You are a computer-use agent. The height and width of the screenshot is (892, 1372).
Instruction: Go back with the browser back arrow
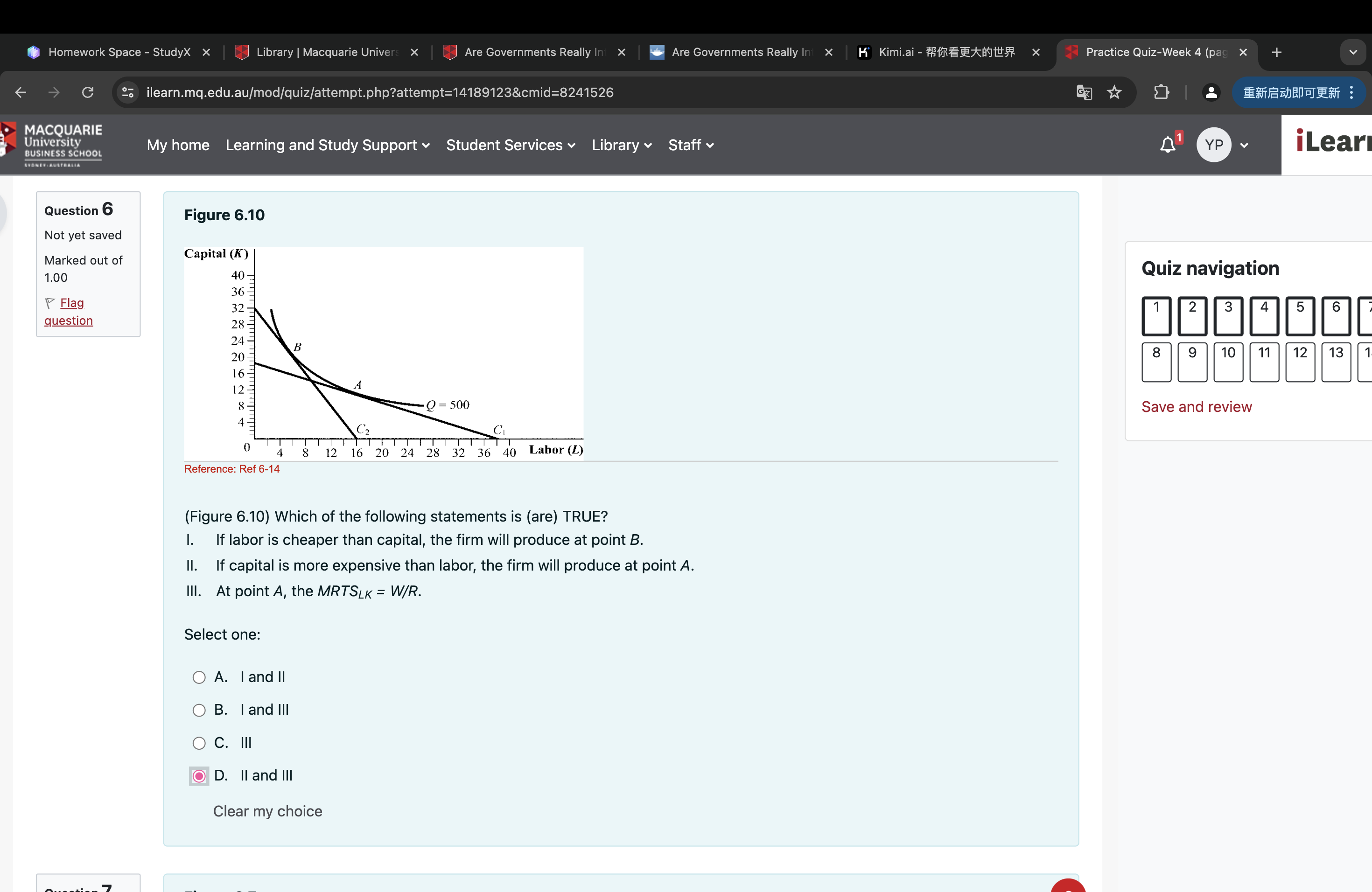(21, 92)
